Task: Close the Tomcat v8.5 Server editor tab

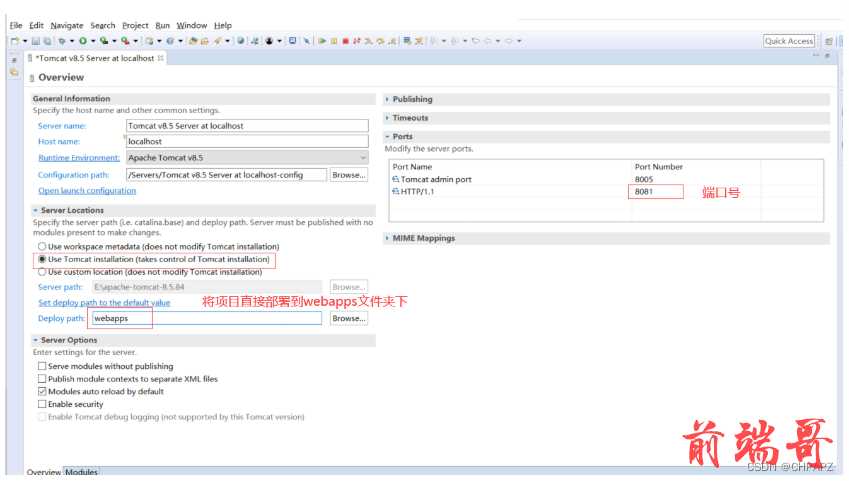Action: (160, 58)
